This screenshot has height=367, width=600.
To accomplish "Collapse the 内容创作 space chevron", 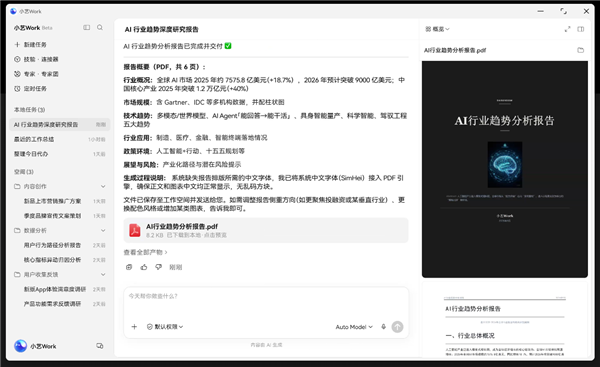I will 103,186.
